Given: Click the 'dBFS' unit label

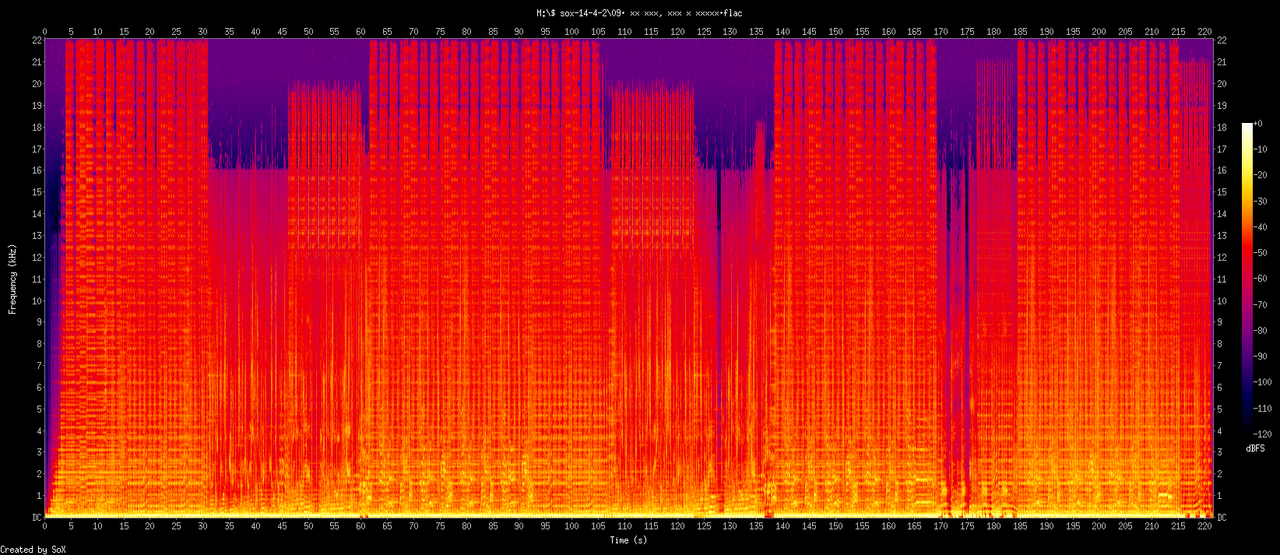Looking at the screenshot, I should [x=1254, y=448].
